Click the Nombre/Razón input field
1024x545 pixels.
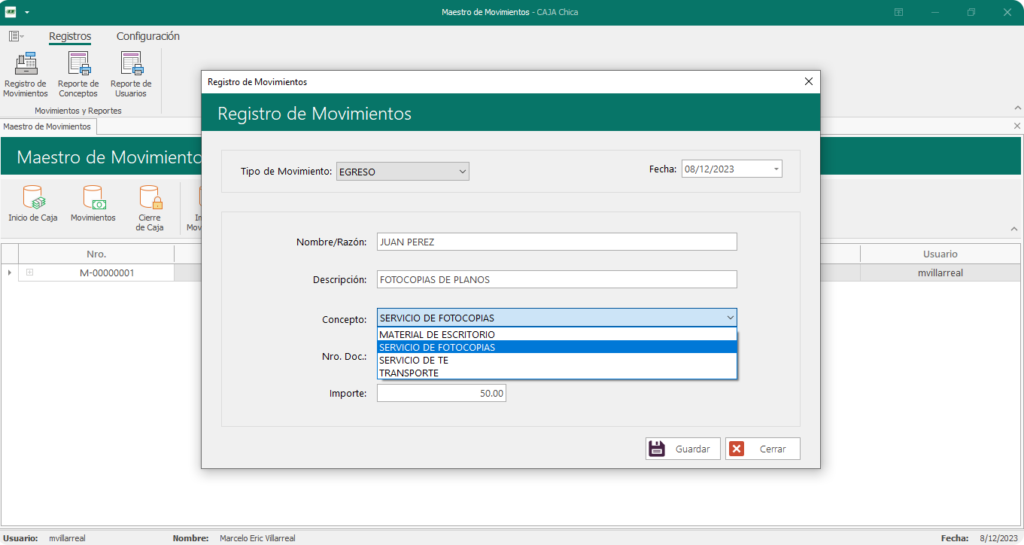point(556,242)
